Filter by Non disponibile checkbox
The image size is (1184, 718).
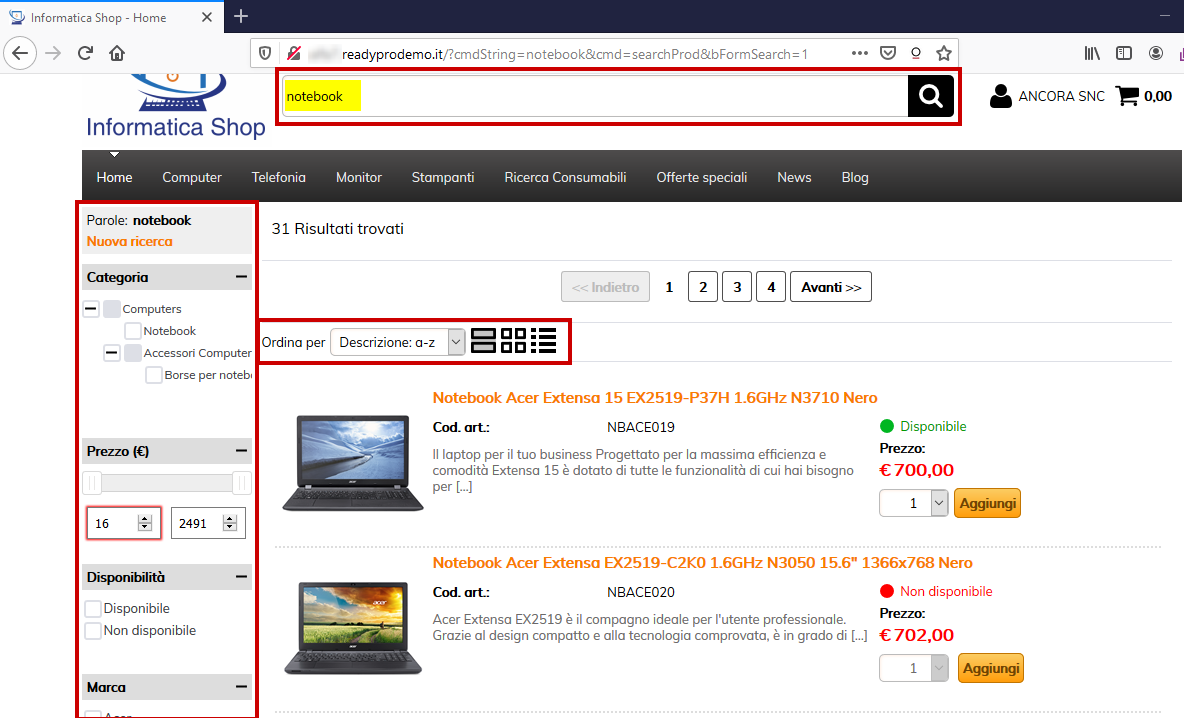click(93, 630)
